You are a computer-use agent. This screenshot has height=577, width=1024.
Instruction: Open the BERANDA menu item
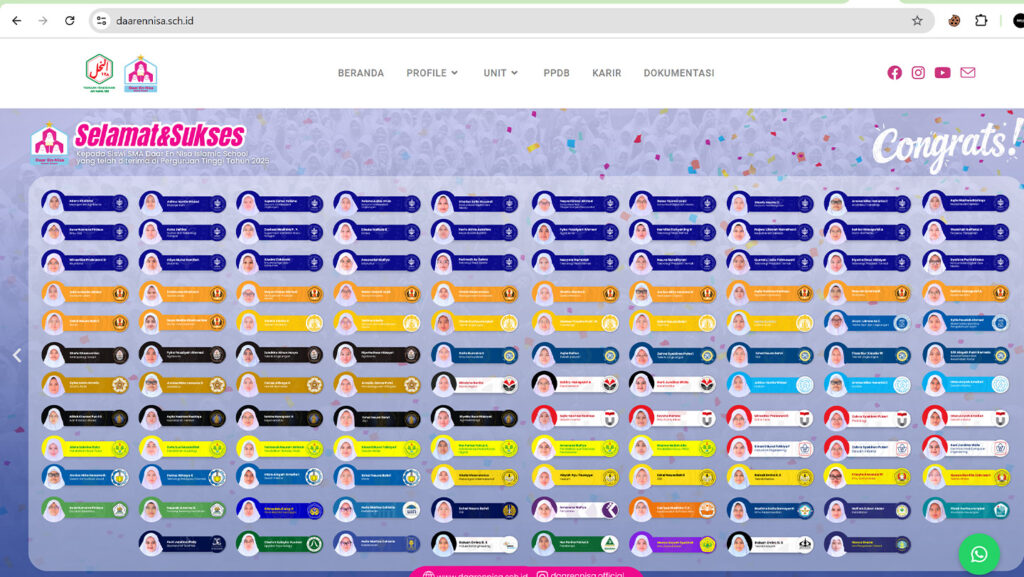(360, 73)
